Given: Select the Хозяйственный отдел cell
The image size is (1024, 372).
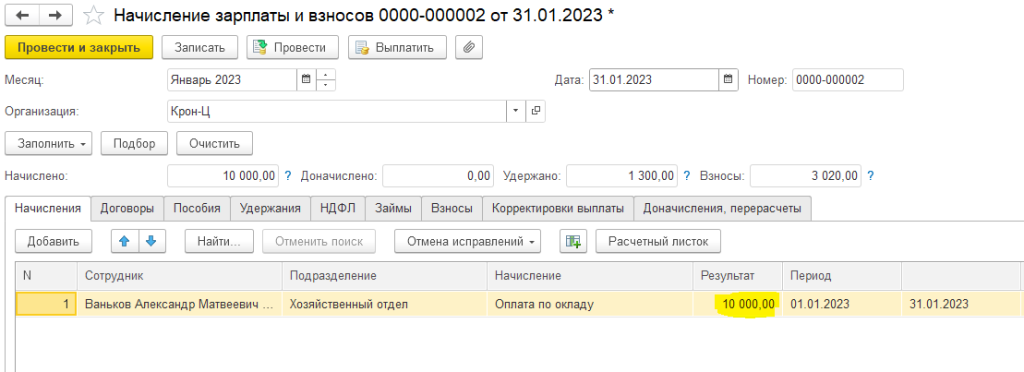Looking at the screenshot, I should click(385, 304).
